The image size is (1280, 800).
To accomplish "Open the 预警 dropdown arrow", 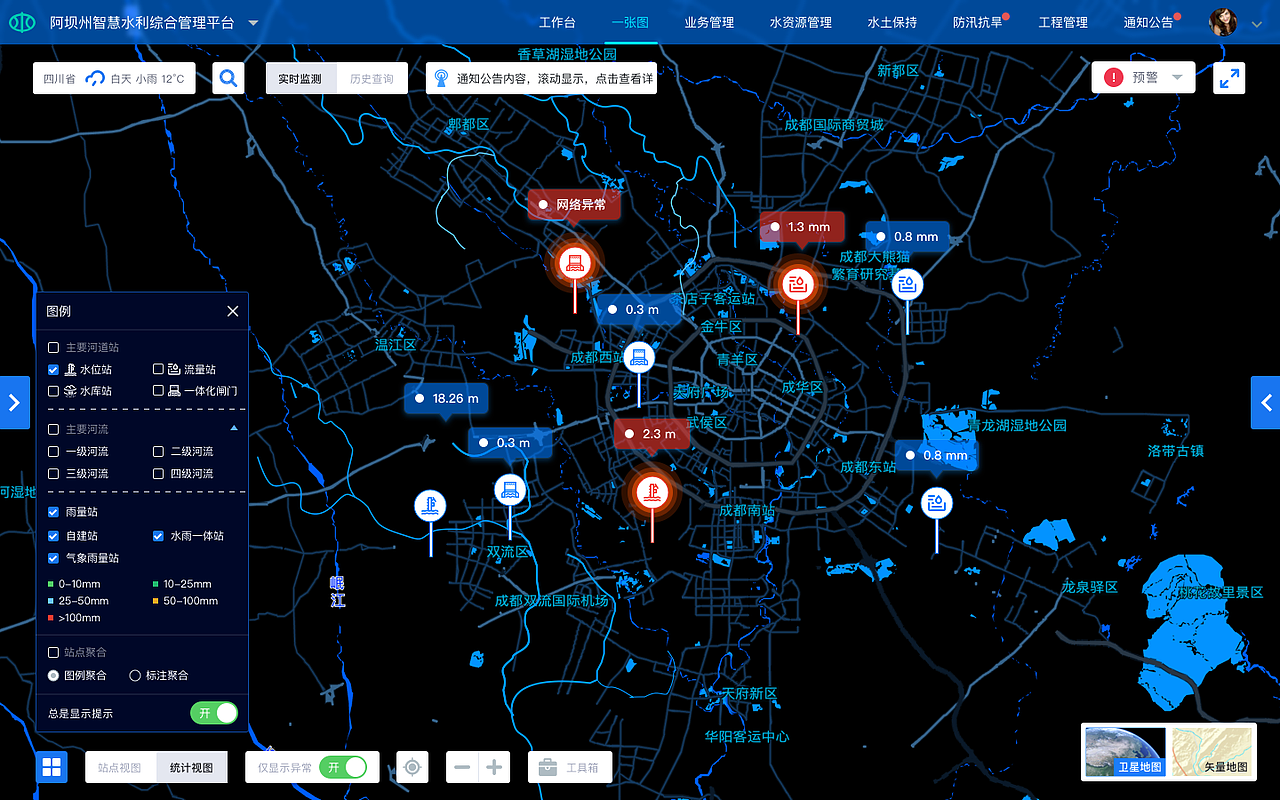I will click(x=1177, y=77).
